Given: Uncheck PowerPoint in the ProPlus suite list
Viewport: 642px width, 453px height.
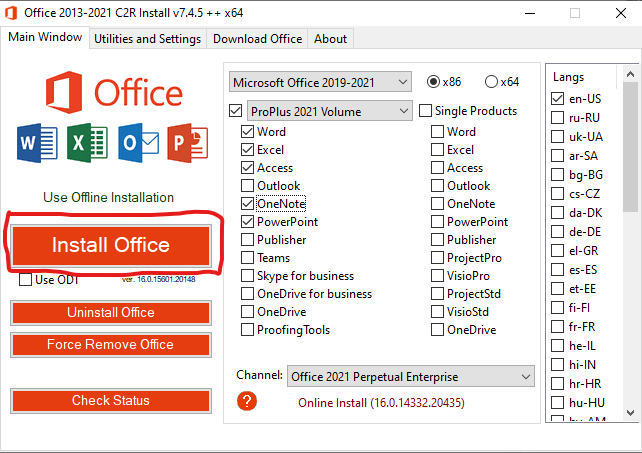Looking at the screenshot, I should coord(247,222).
